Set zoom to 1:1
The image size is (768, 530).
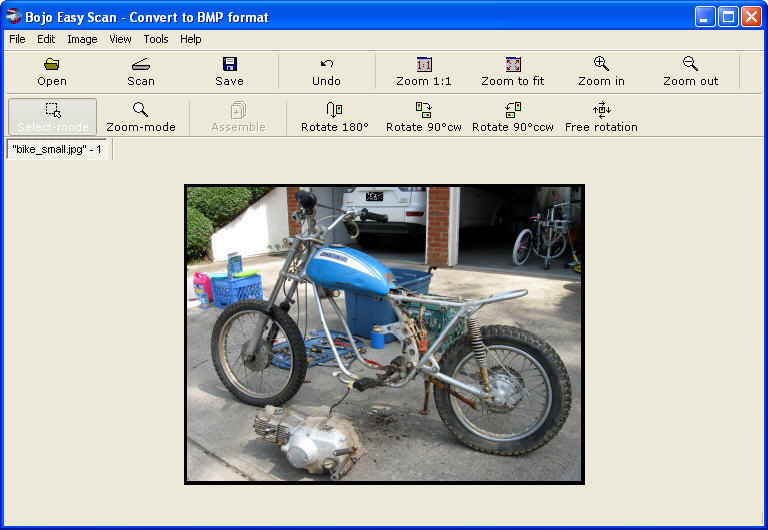[x=424, y=72]
